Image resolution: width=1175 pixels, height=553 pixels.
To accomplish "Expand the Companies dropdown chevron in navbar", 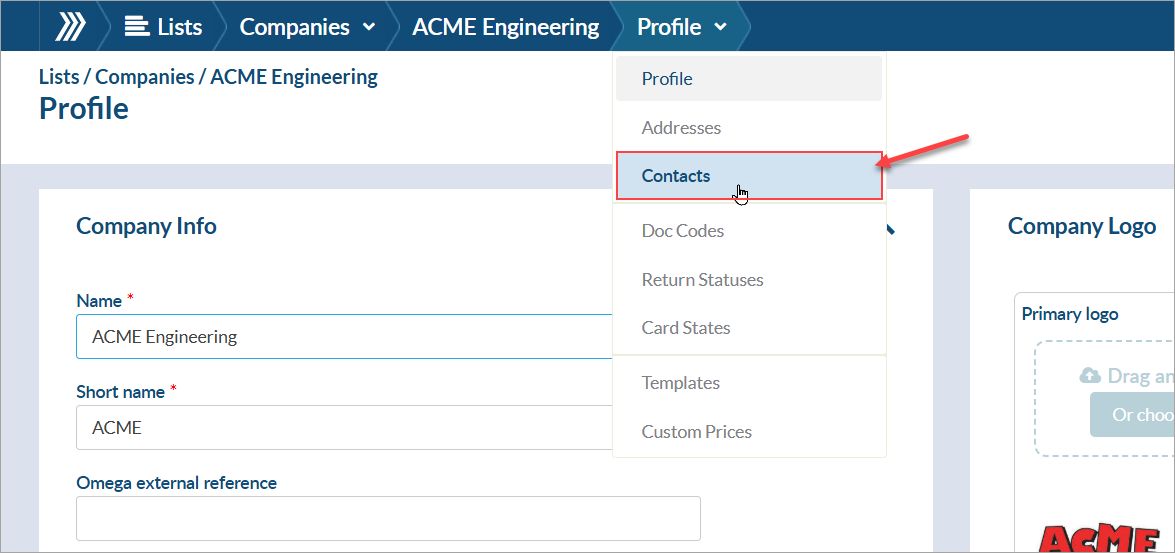I will pyautogui.click(x=368, y=28).
